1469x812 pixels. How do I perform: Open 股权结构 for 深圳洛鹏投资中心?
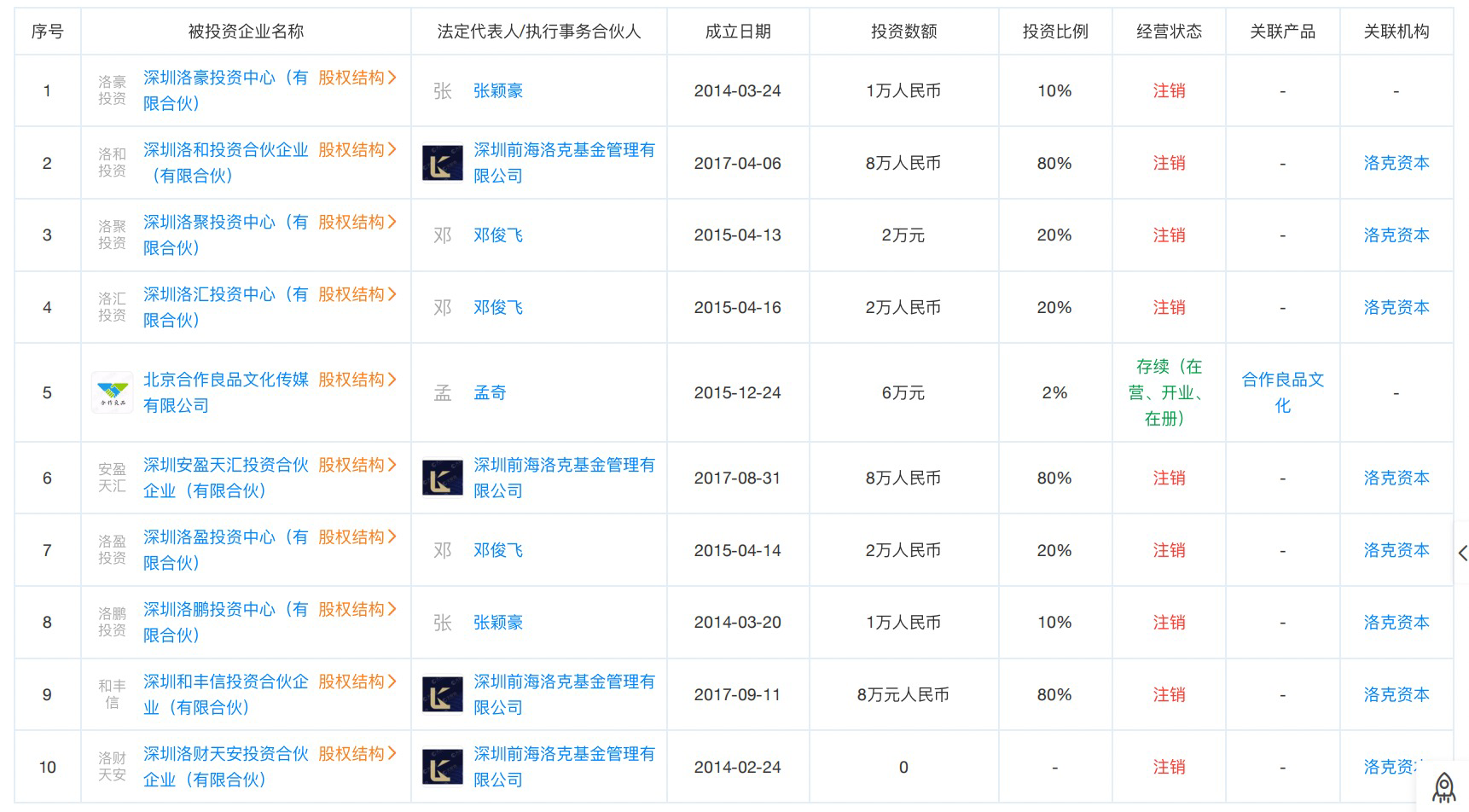click(357, 610)
